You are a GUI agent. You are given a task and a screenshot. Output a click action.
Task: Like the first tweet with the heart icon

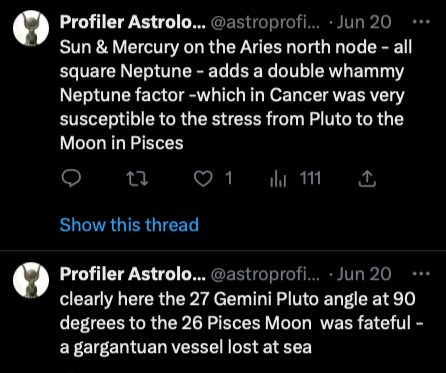203,179
